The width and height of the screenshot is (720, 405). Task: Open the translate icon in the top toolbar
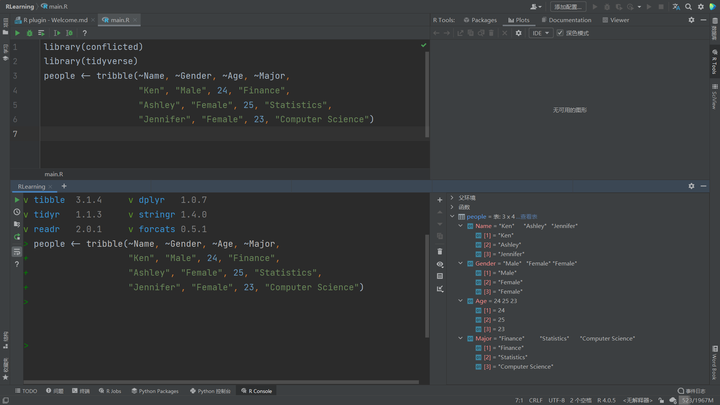[x=676, y=7]
